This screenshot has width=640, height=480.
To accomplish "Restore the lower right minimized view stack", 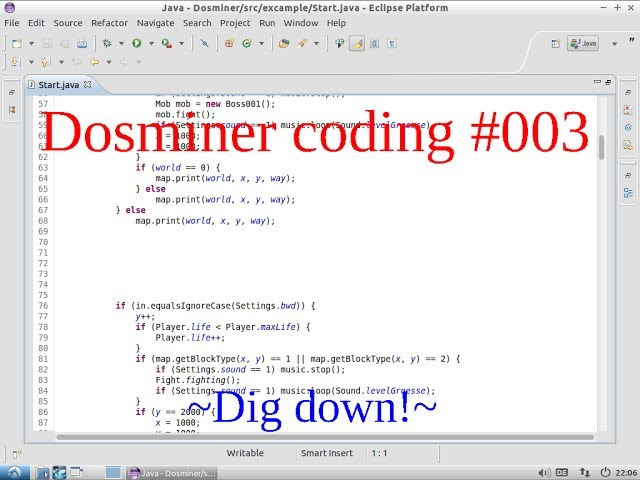I will tap(628, 176).
